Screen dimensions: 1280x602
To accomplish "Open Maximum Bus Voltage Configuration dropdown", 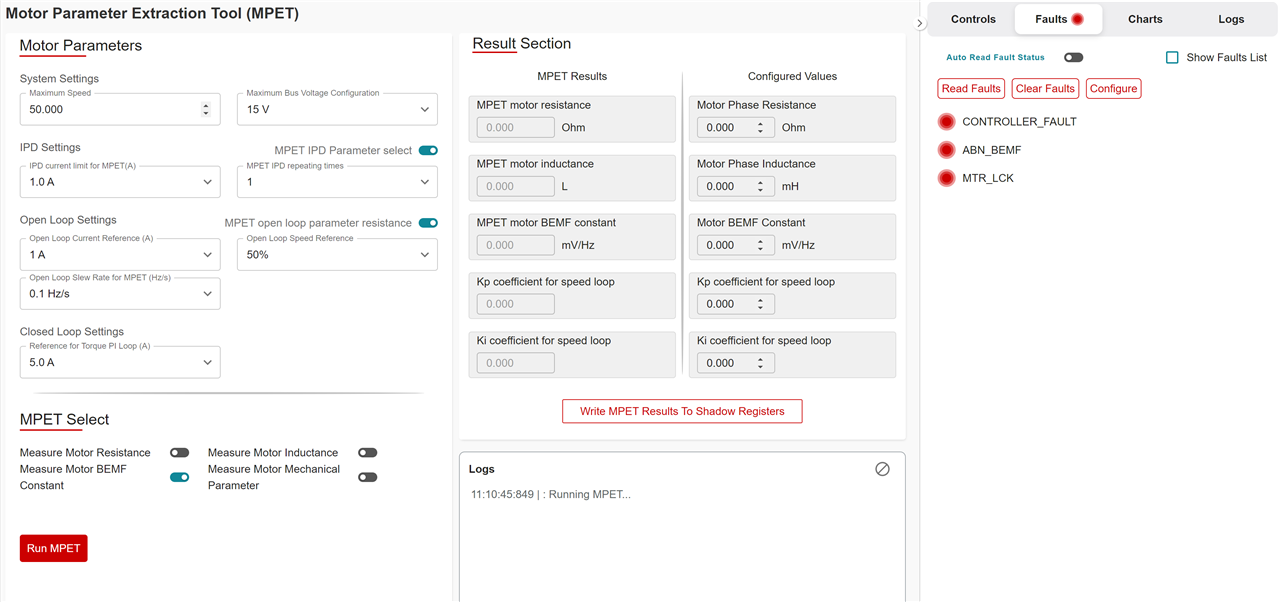I will pyautogui.click(x=337, y=110).
